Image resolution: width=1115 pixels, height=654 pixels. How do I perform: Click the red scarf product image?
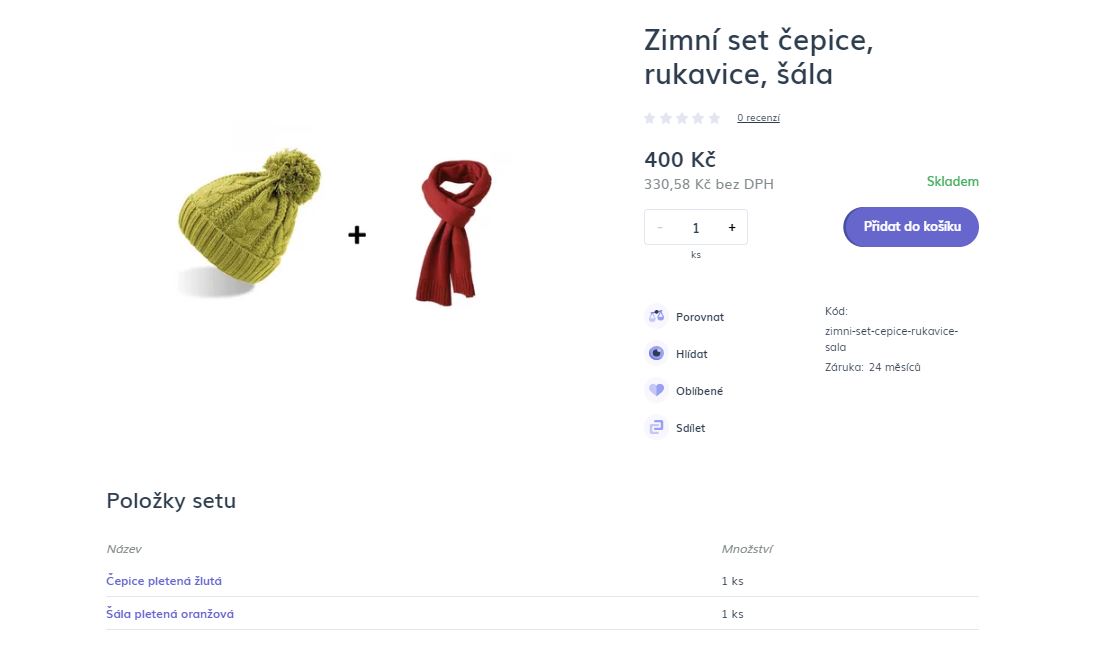point(452,230)
